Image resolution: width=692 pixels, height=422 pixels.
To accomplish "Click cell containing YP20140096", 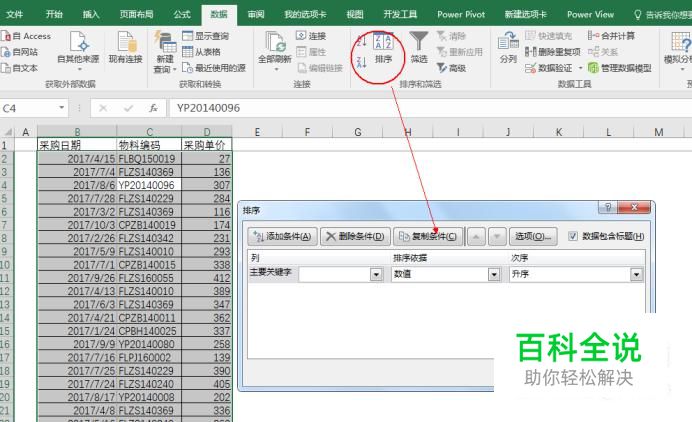I will [149, 185].
